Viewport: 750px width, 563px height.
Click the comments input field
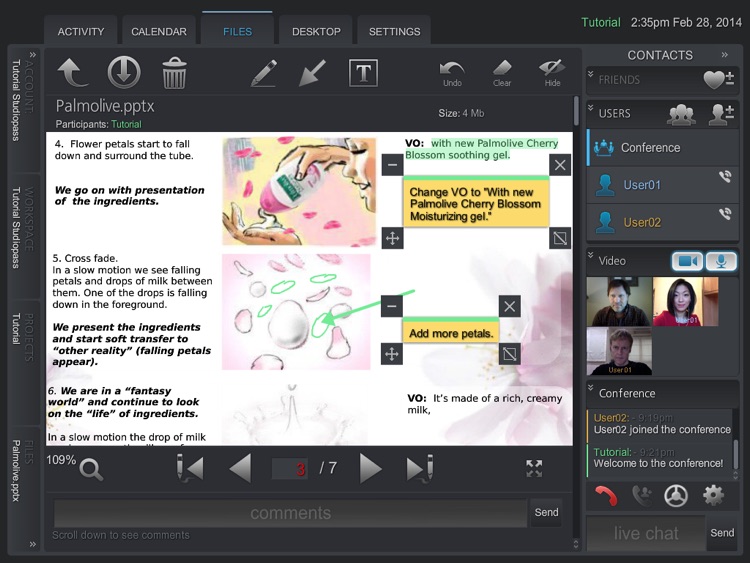(x=290, y=513)
